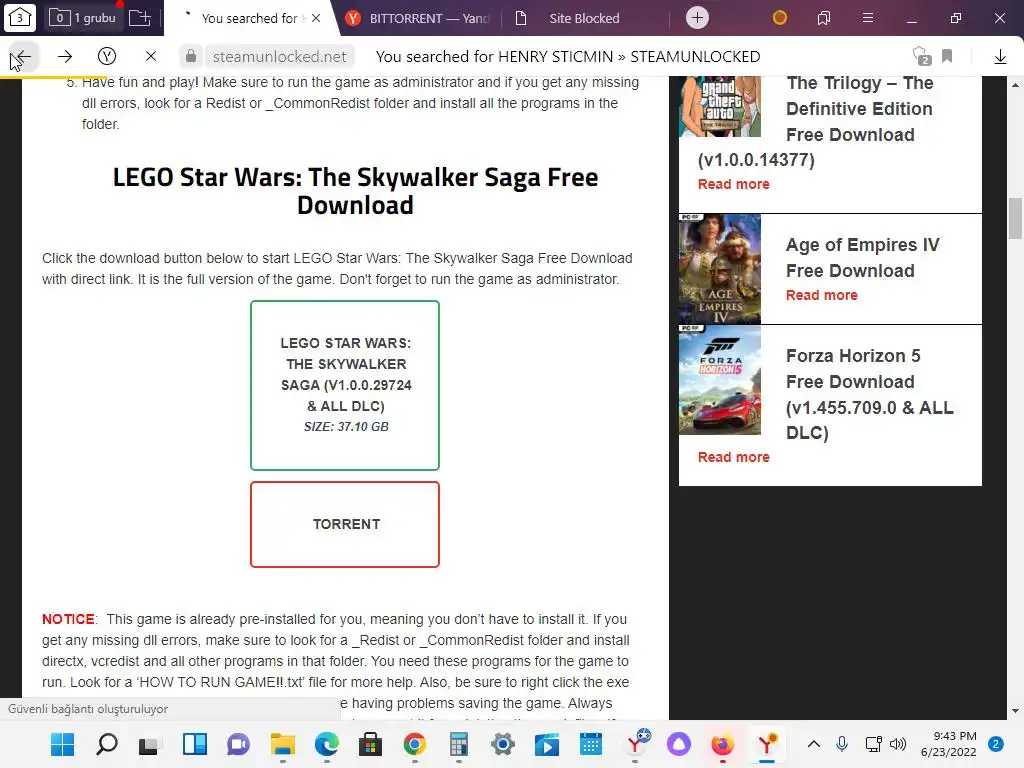Image resolution: width=1024 pixels, height=768 pixels.
Task: Click the LEGO Star Wars download button
Action: 345,385
